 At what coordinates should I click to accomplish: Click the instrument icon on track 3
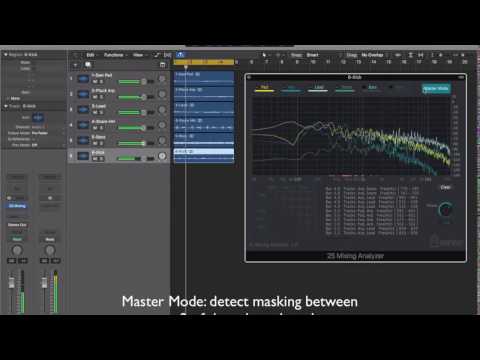(x=83, y=110)
